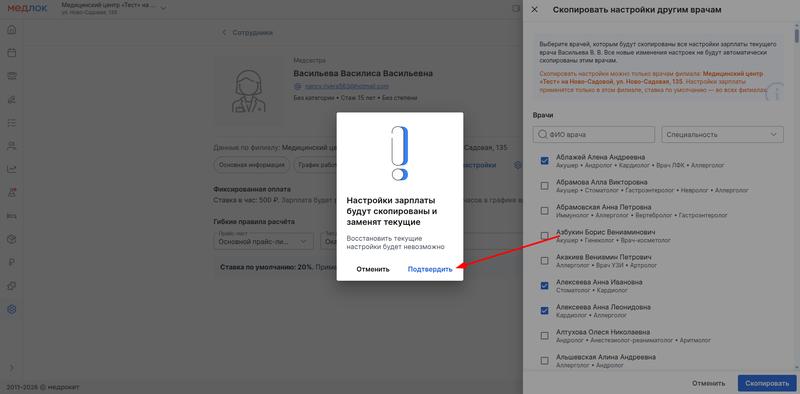Uncheck Алексеева Анна Леонидовна checkbox

544,311
